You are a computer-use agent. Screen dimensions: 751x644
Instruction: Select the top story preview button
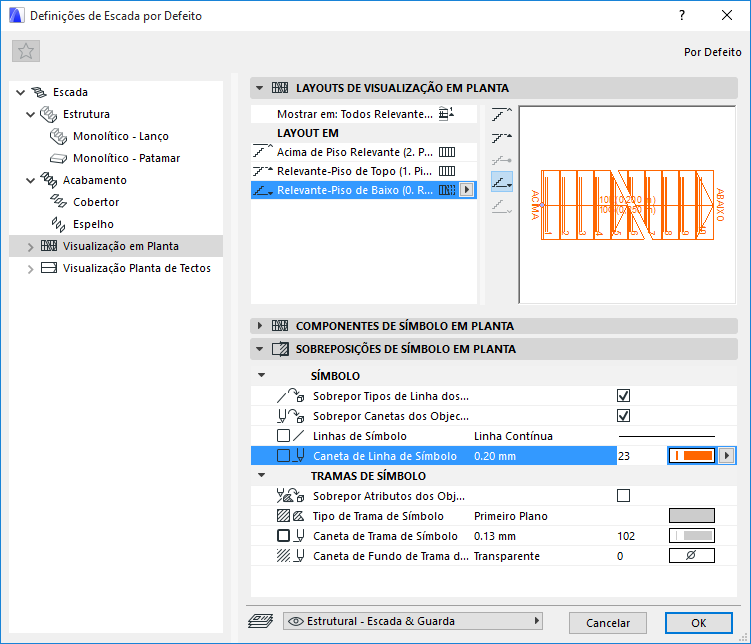501,138
